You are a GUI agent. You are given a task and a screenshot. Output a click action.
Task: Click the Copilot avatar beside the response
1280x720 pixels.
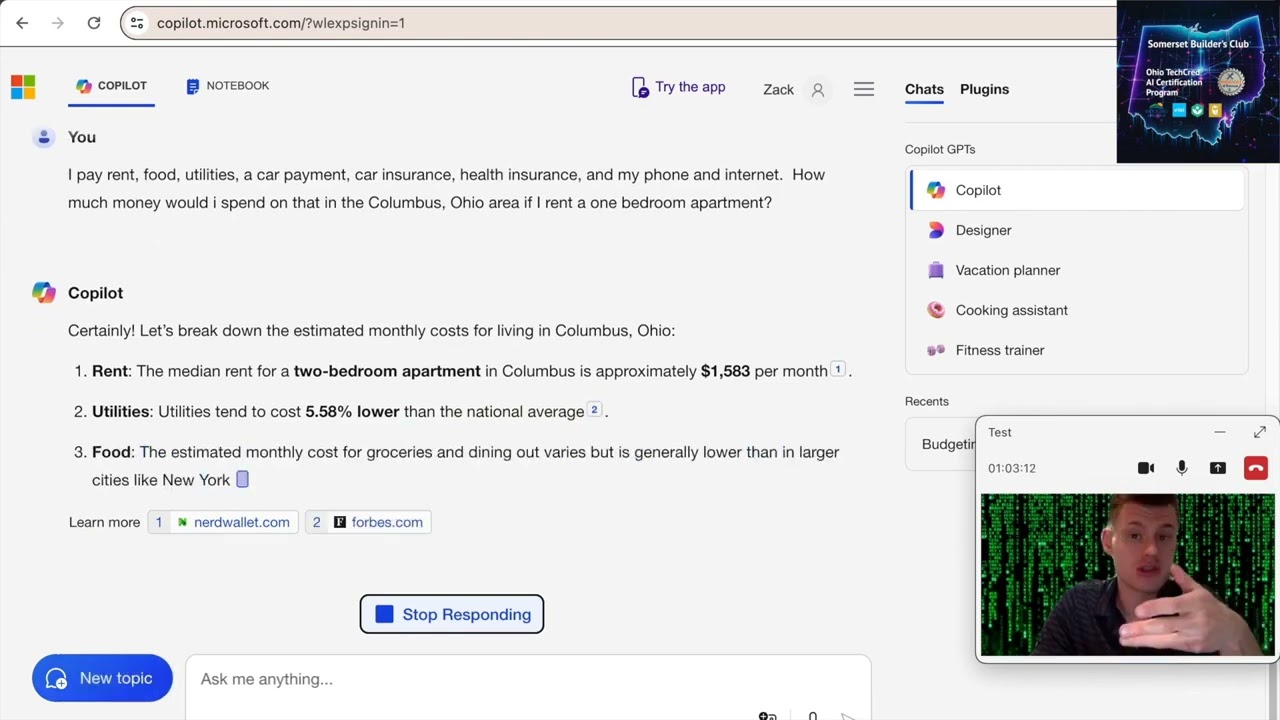click(43, 292)
